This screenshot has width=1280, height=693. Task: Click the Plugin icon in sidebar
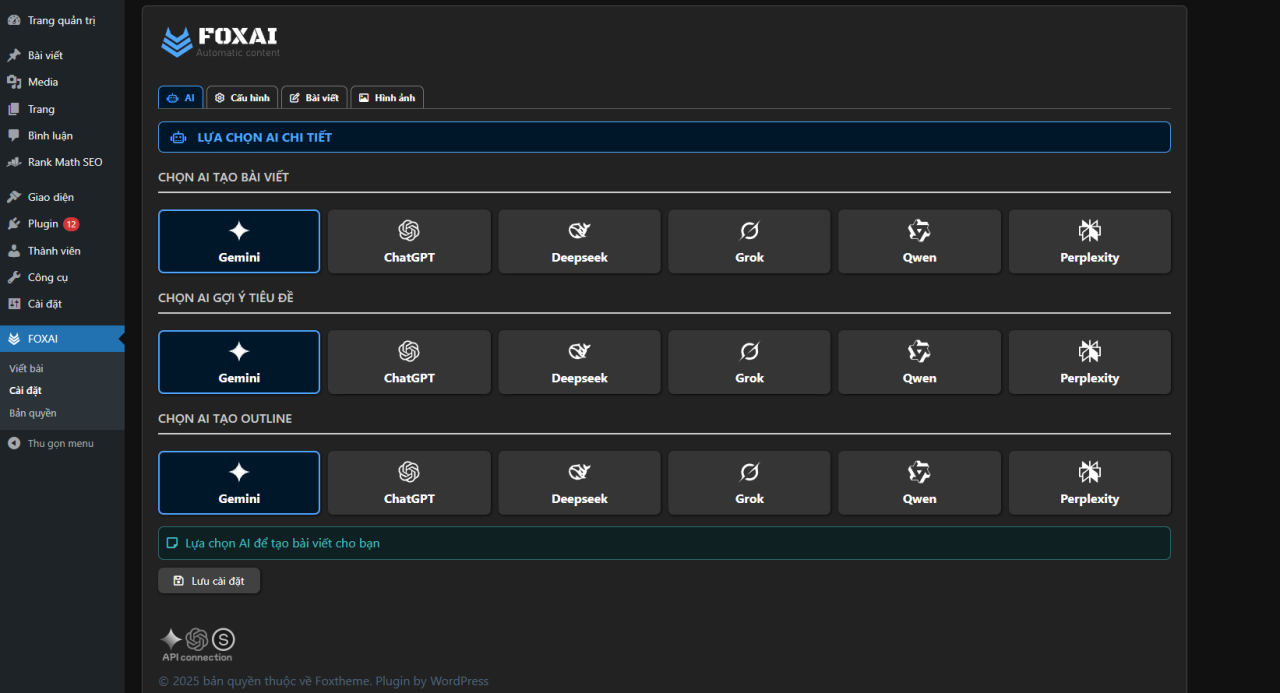14,224
